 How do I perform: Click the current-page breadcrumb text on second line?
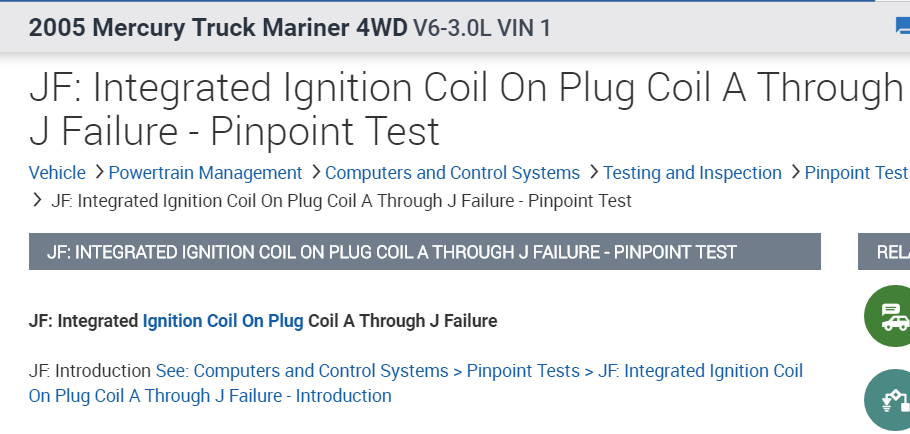pos(341,200)
